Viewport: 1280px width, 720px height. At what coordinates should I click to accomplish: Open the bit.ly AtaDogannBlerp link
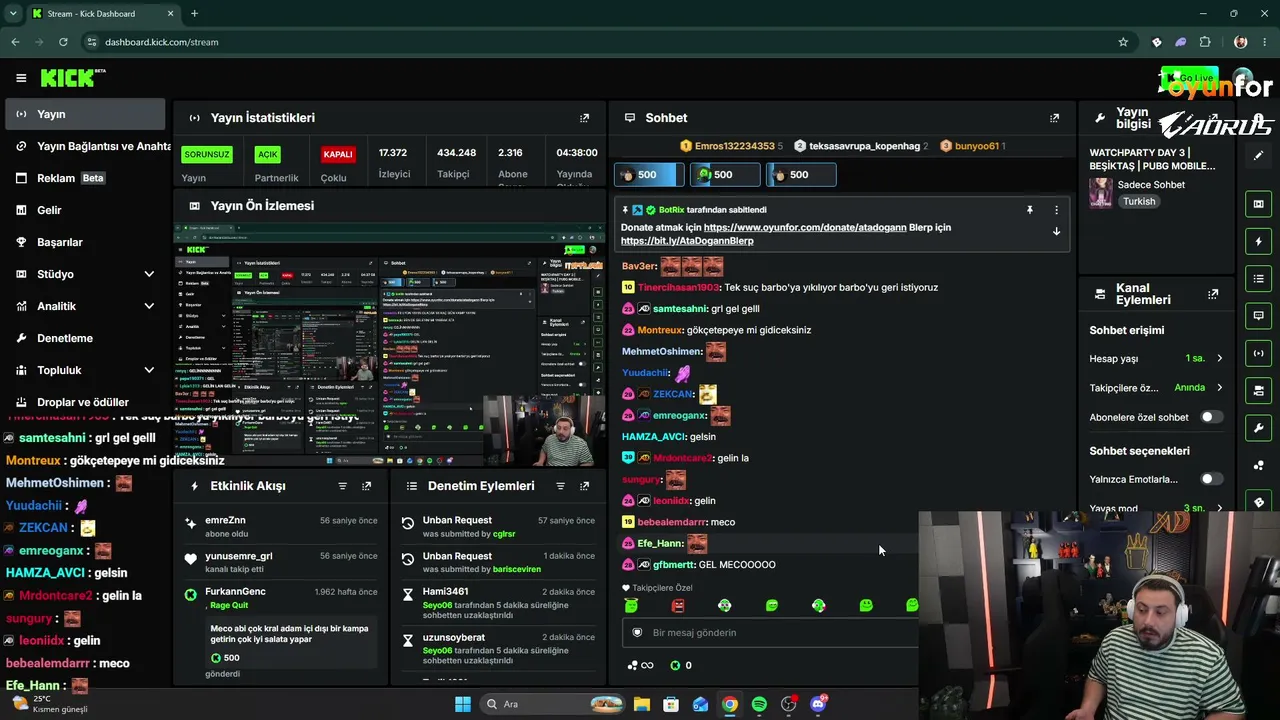coord(687,241)
